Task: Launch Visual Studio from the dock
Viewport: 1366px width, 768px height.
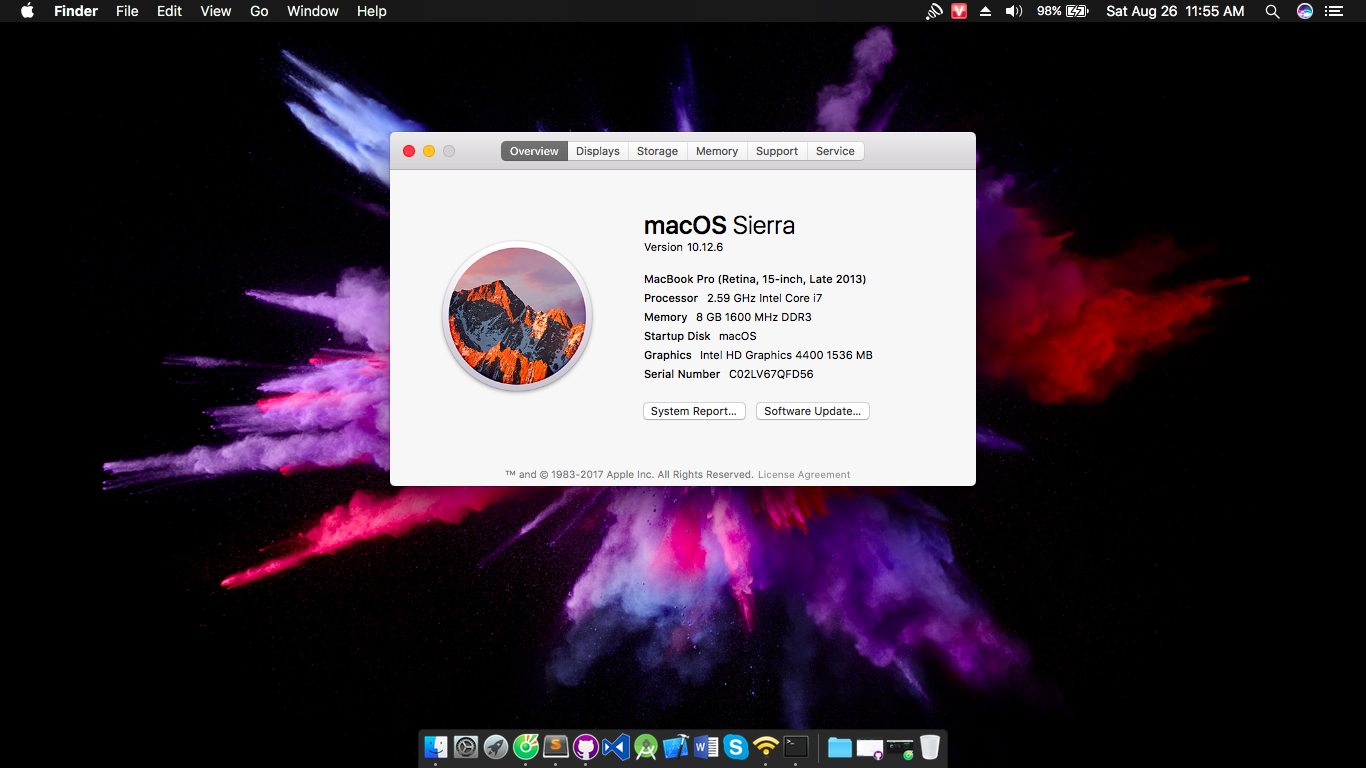Action: pos(616,747)
